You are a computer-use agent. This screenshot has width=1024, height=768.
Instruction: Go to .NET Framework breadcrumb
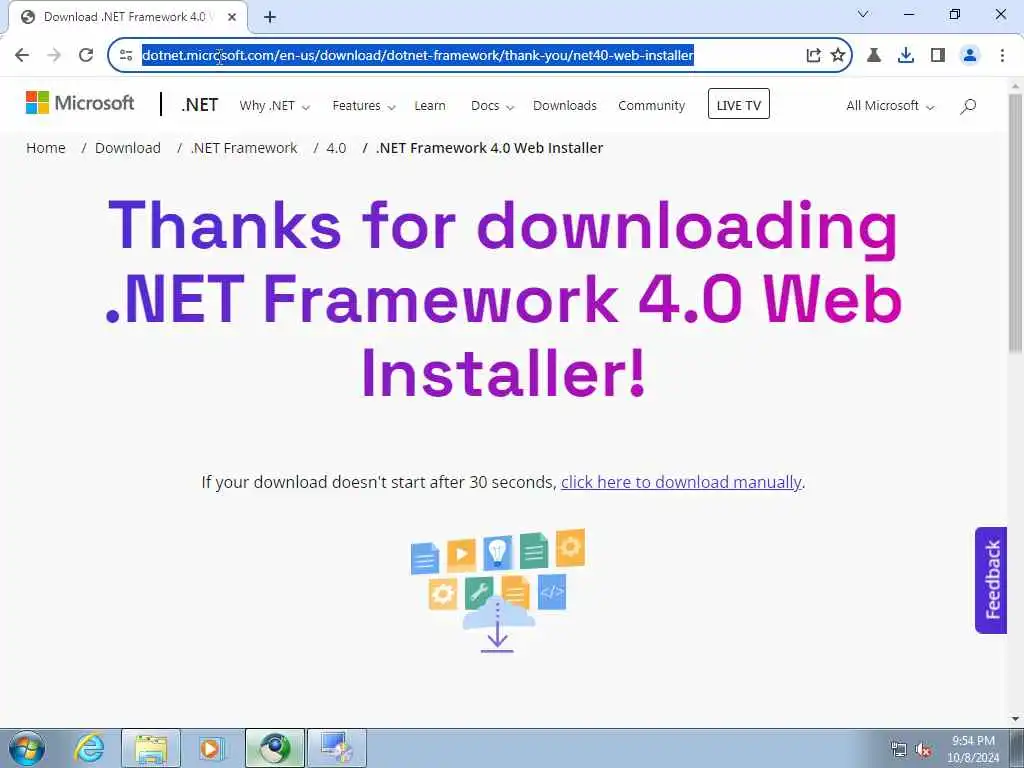click(244, 148)
